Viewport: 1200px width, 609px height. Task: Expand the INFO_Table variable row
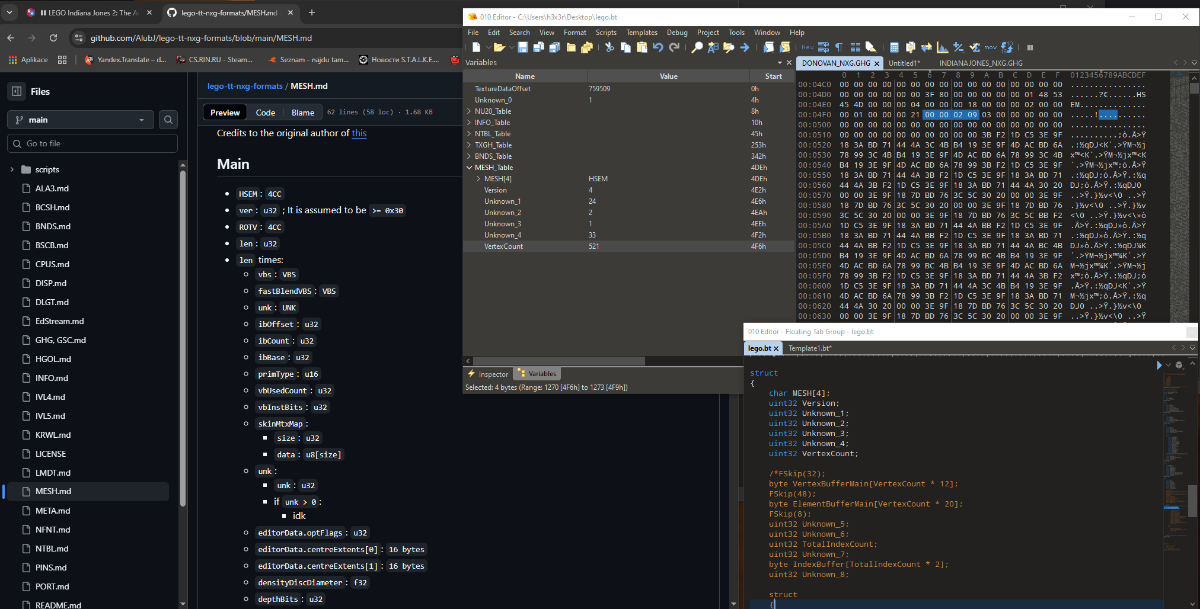(x=468, y=122)
